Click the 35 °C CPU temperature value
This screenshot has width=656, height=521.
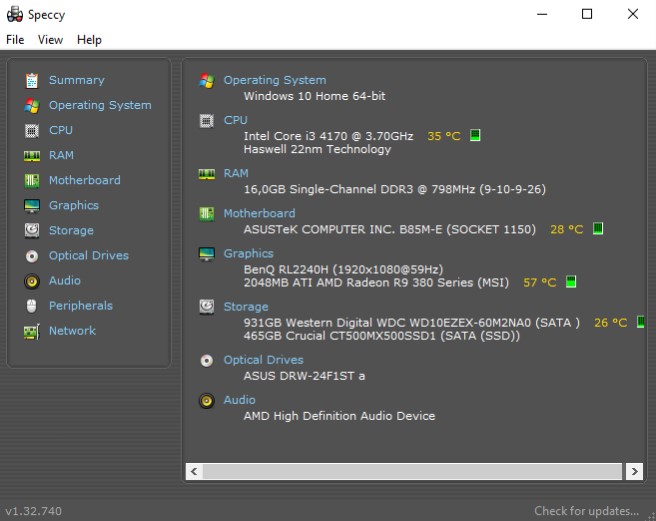[444, 136]
